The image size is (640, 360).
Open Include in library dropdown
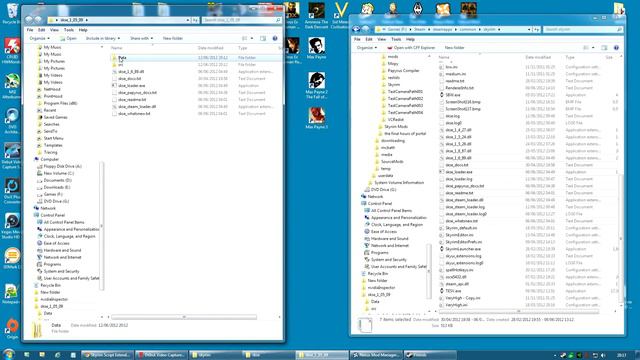(102, 38)
